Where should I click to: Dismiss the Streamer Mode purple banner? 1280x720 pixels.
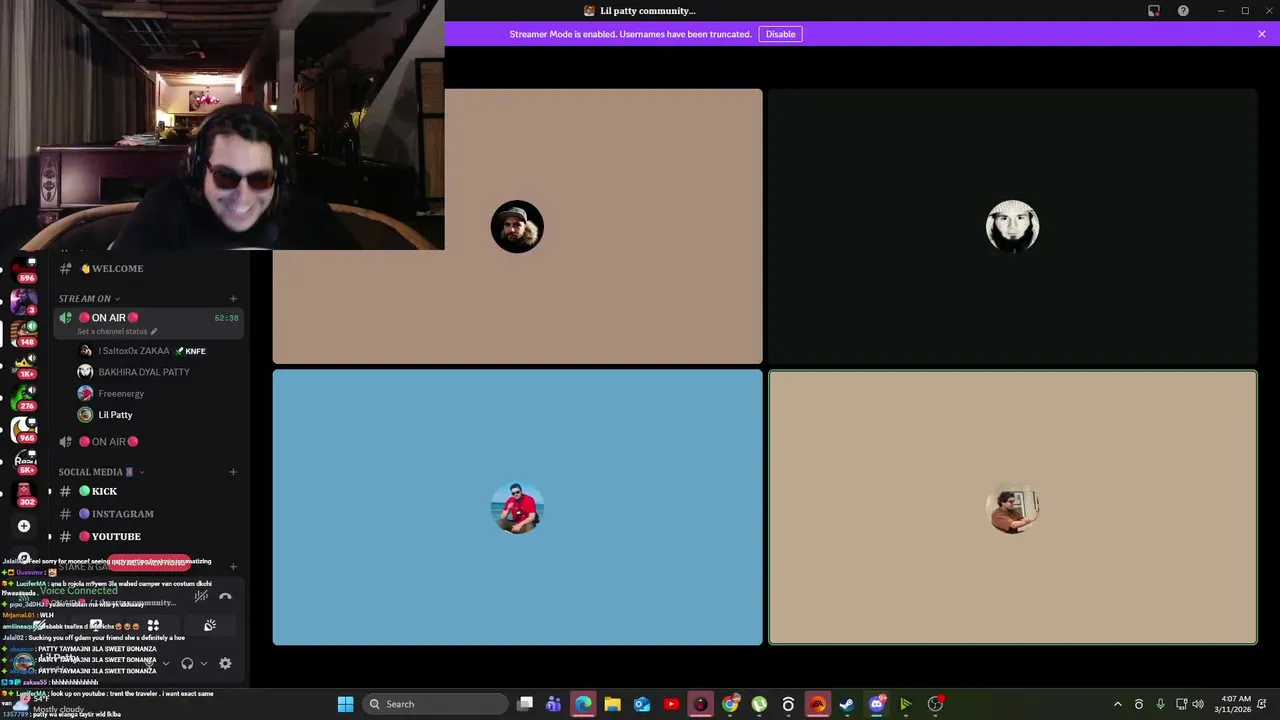[x=1262, y=34]
